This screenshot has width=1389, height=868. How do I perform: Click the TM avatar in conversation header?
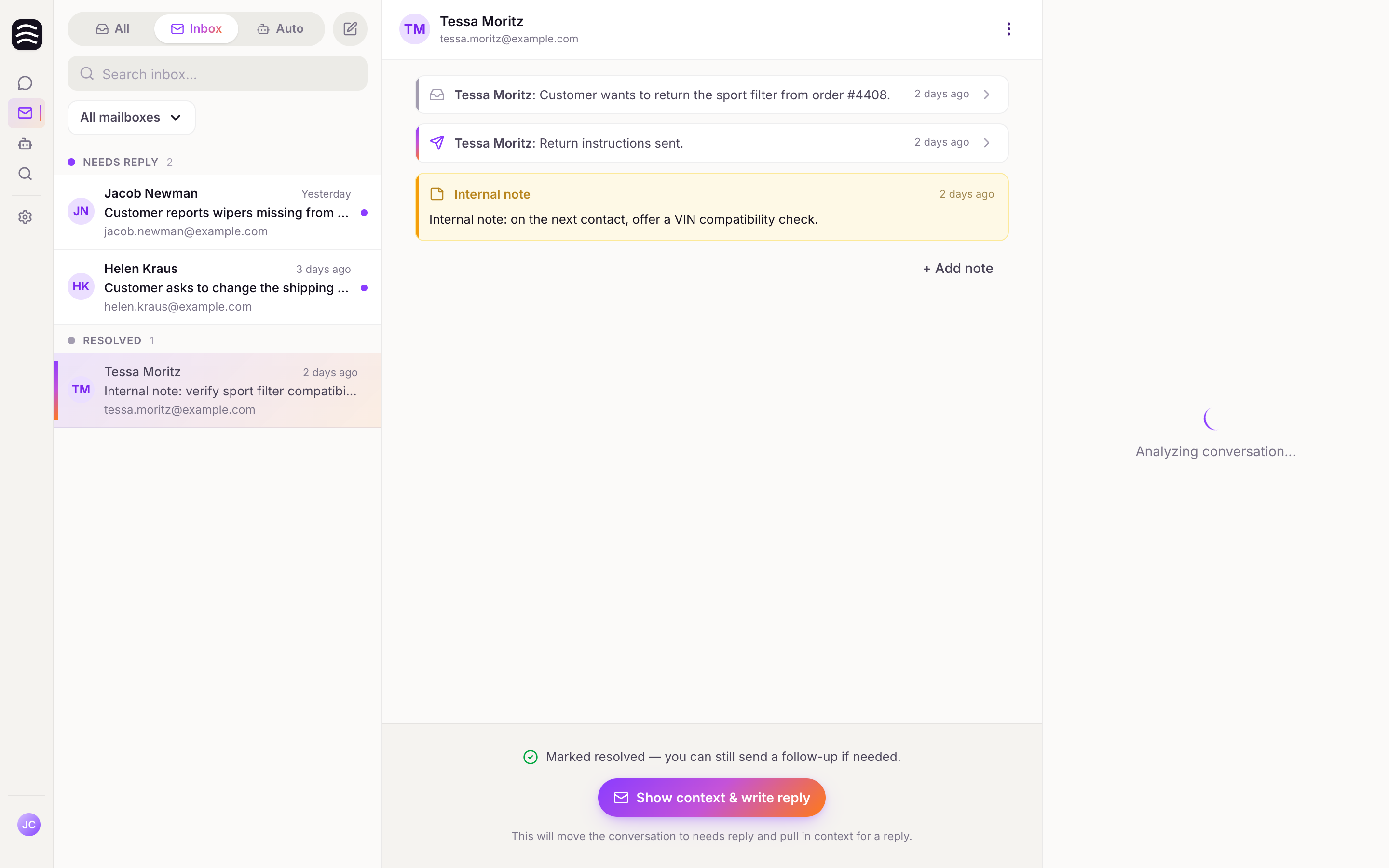[414, 29]
